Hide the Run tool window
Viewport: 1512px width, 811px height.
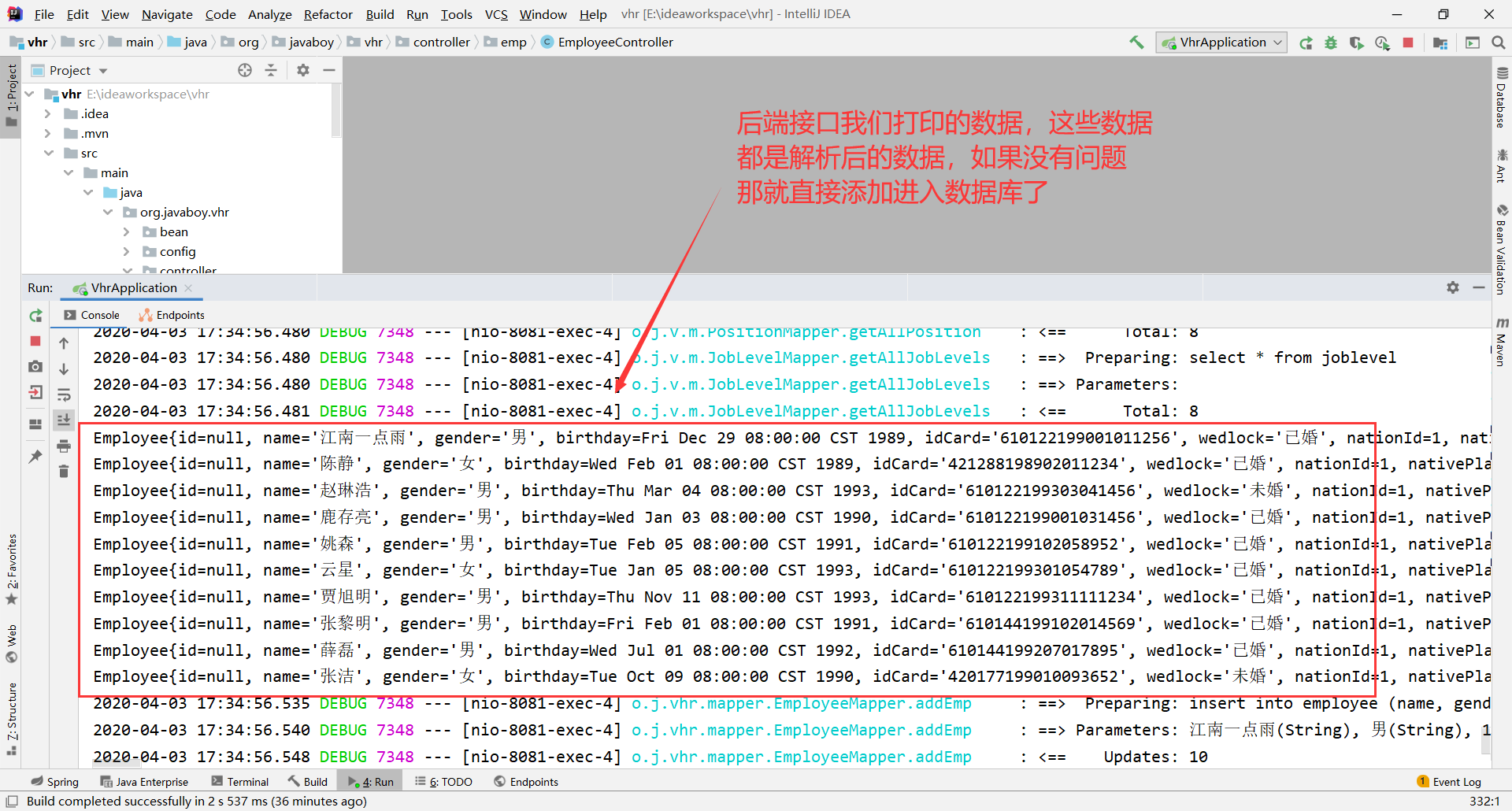(x=1479, y=287)
